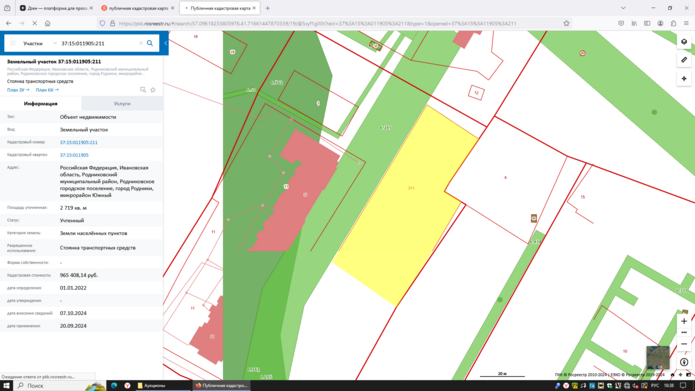Run search with the magnifier icon

pos(150,43)
